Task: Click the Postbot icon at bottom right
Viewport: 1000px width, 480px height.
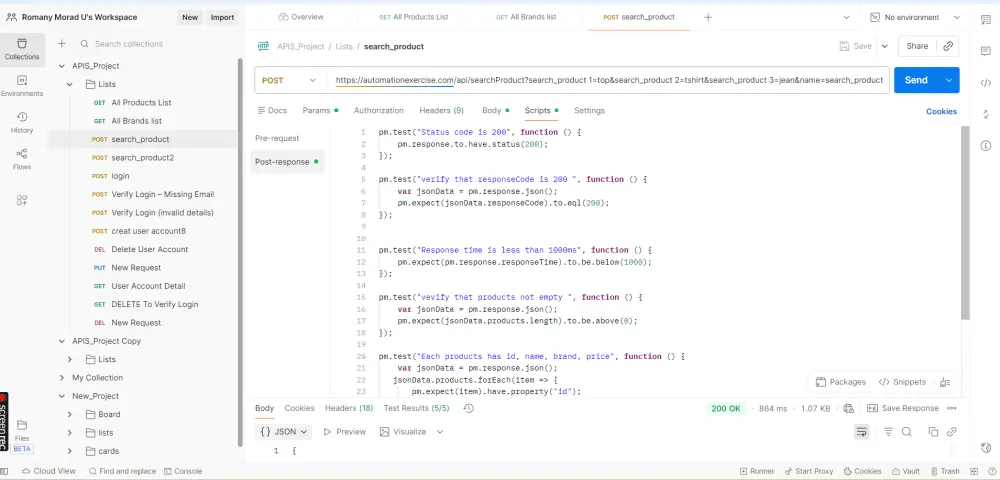Action: (985, 447)
